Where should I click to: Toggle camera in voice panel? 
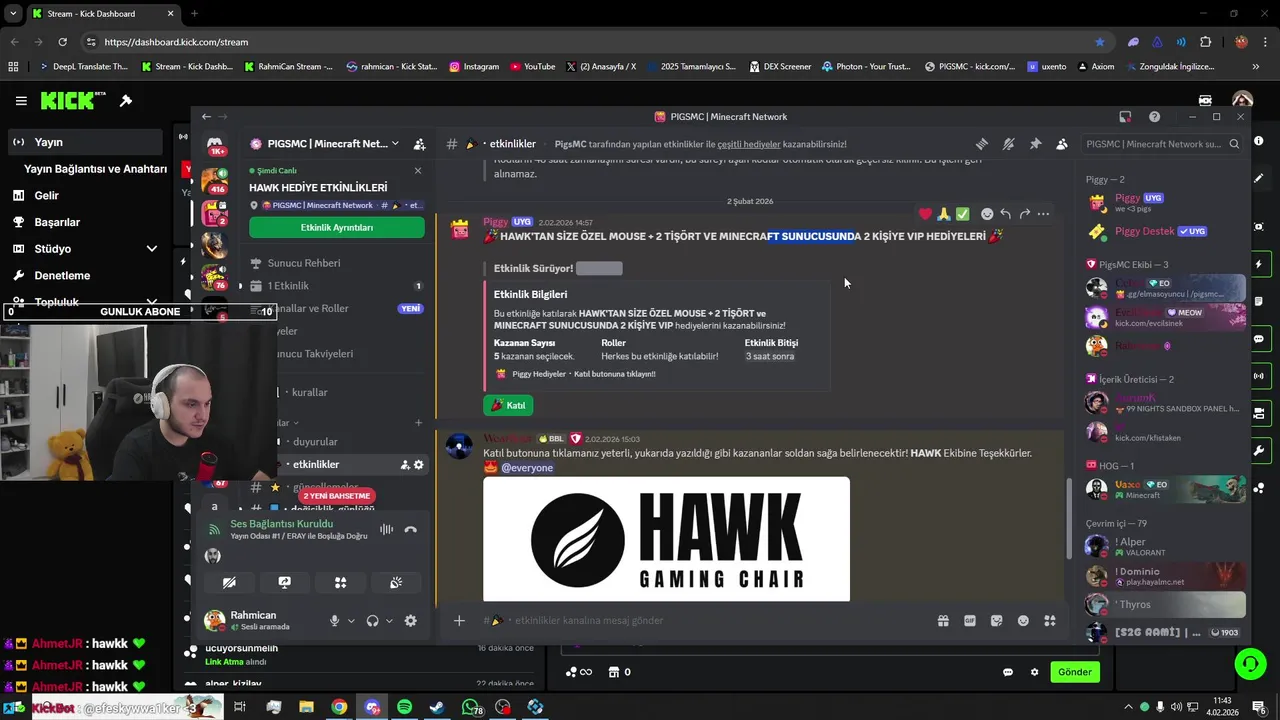229,582
